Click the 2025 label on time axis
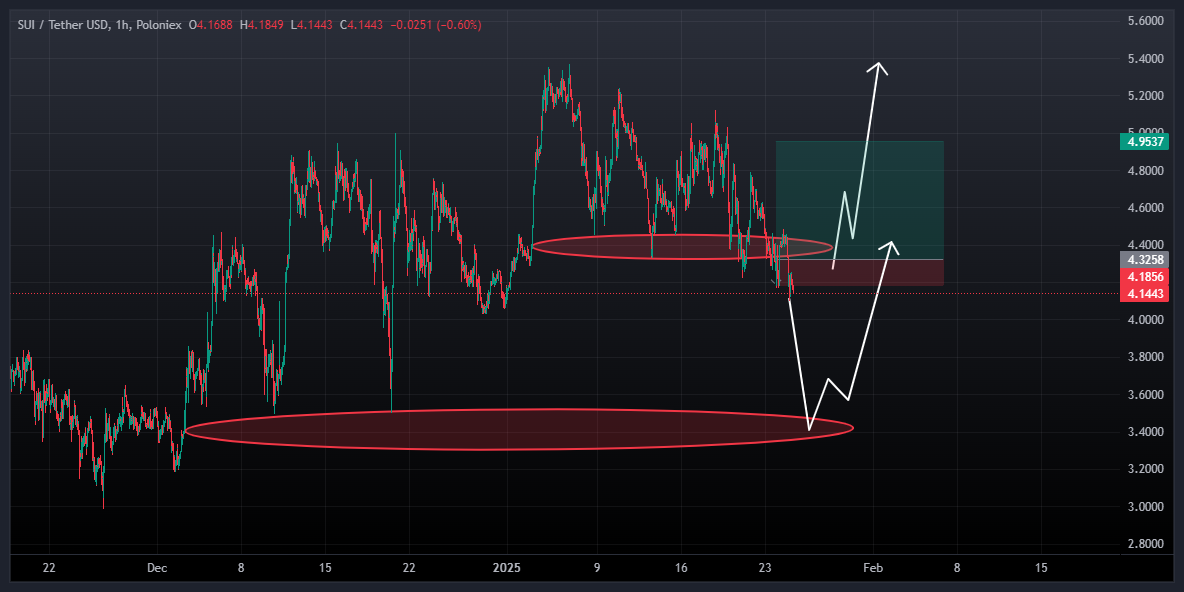 point(507,568)
